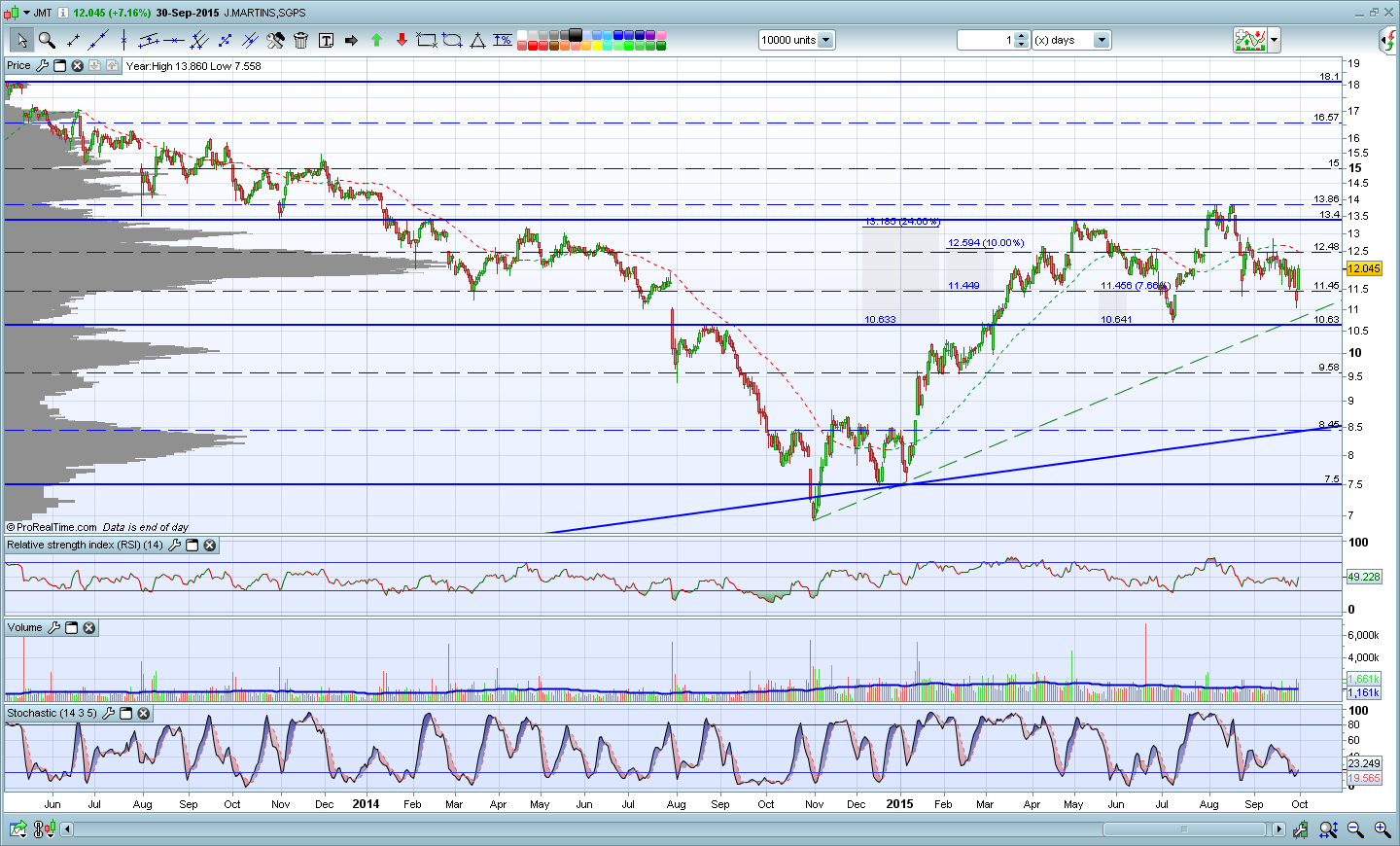The height and width of the screenshot is (846, 1400).
Task: Insert a black right arrow marker
Action: [x=351, y=40]
